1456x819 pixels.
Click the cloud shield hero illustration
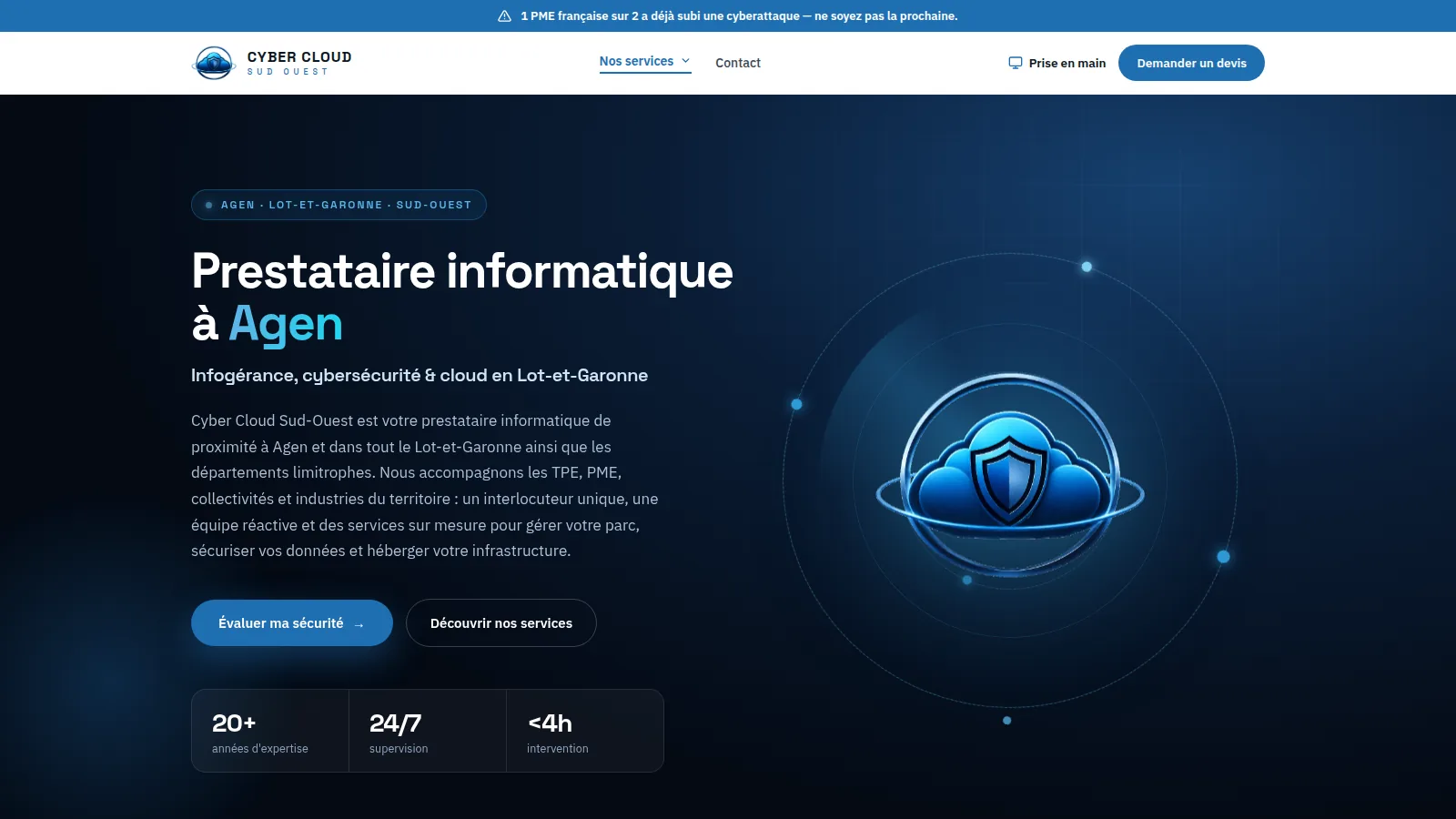(1010, 475)
